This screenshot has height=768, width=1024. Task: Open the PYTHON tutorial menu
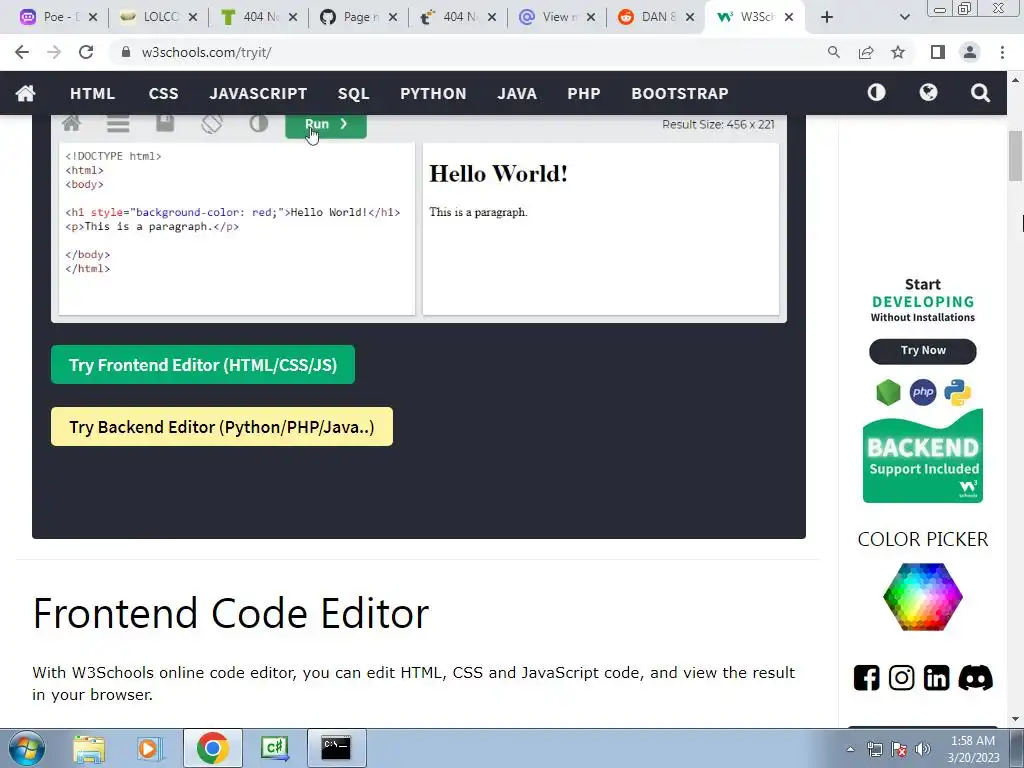pos(433,93)
